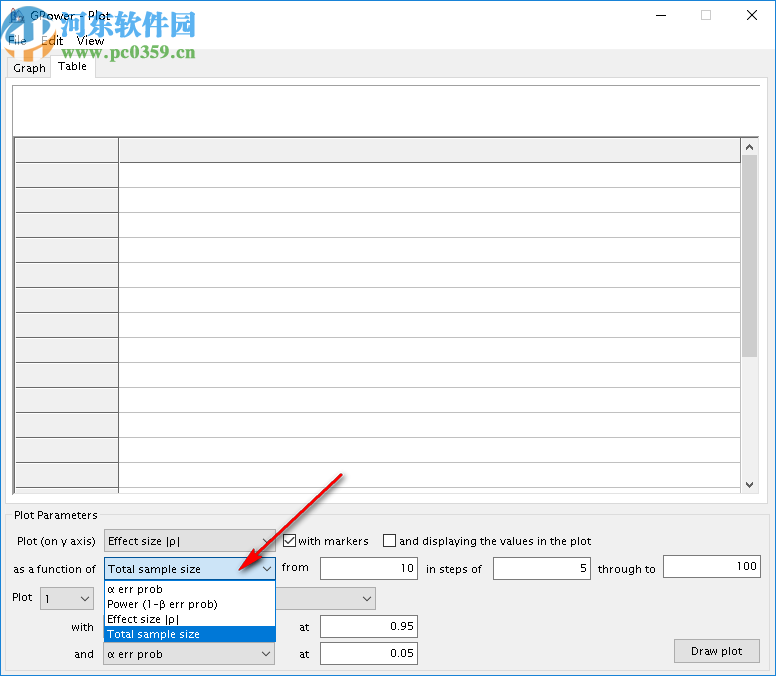Screen dimensions: 776x676
Task: Click the 'at' field showing 0.05
Action: (x=369, y=653)
